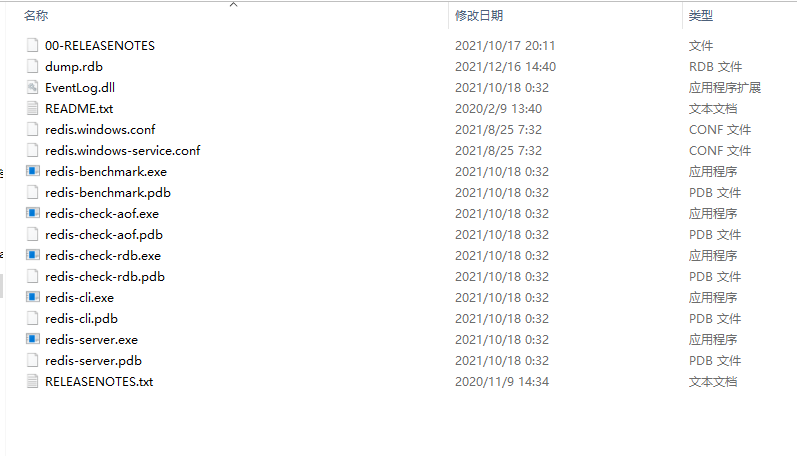This screenshot has width=797, height=456.
Task: Click the README.txt text document icon
Action: click(33, 108)
